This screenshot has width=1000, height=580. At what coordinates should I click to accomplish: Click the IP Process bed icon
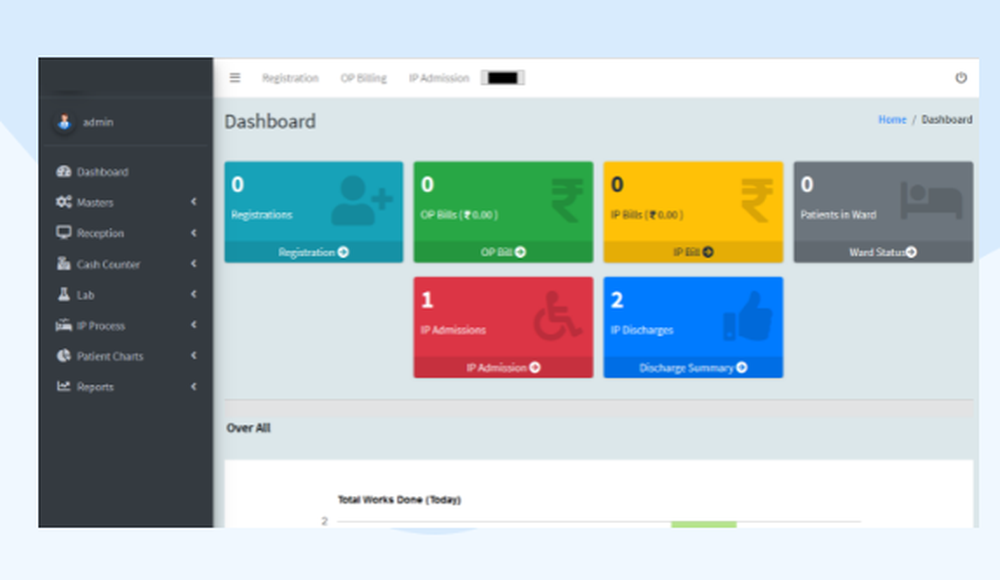pos(64,325)
